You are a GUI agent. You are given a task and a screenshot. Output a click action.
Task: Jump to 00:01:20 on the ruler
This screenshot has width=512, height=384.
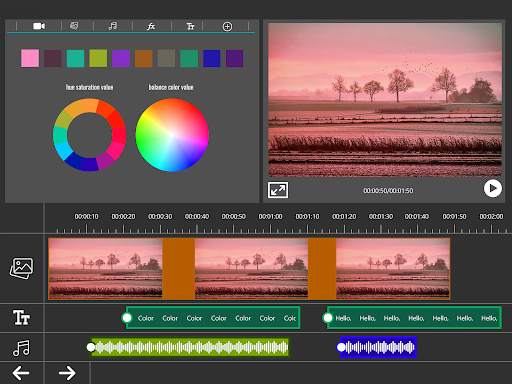coord(344,217)
